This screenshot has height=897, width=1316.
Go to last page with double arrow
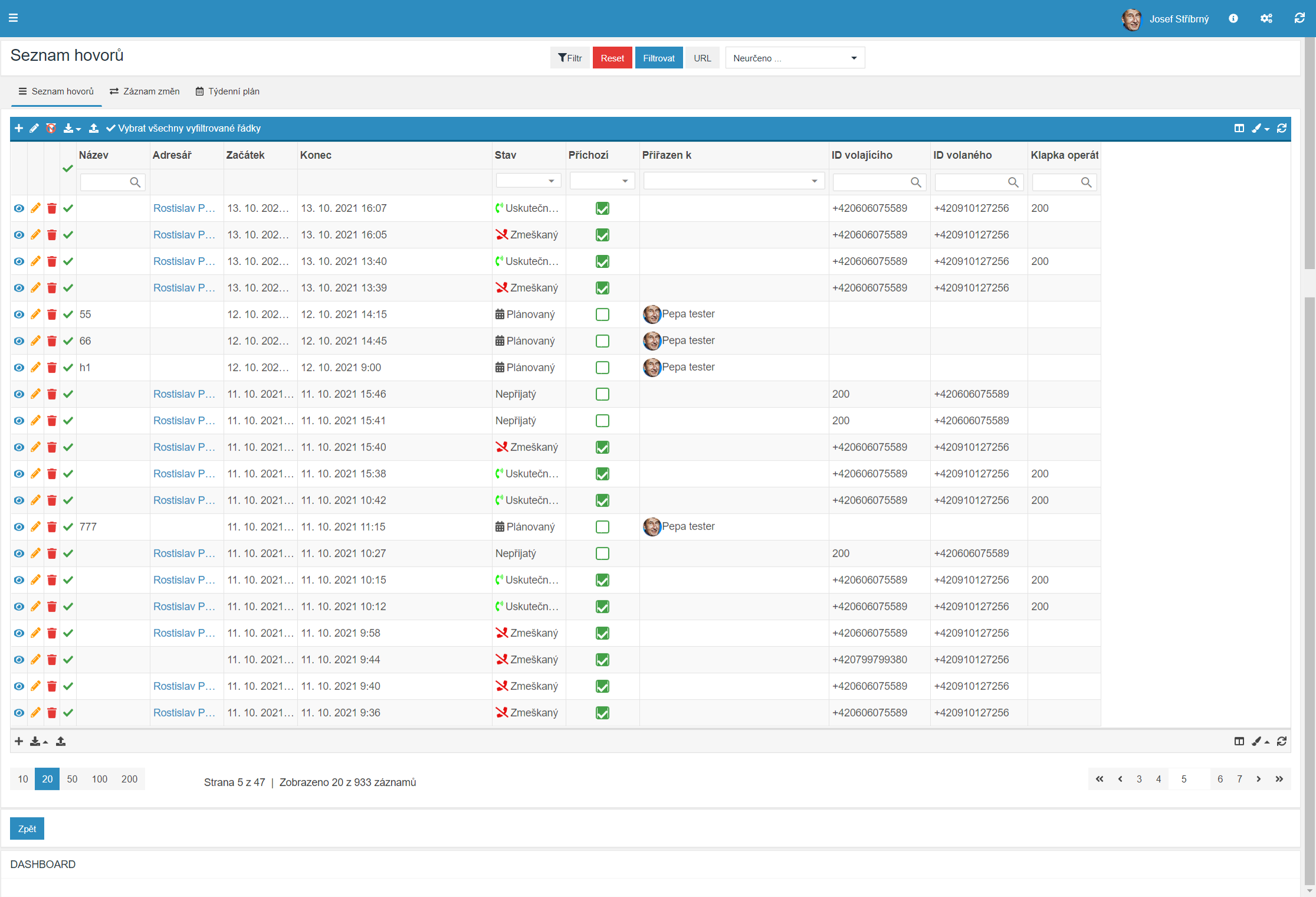[x=1279, y=779]
